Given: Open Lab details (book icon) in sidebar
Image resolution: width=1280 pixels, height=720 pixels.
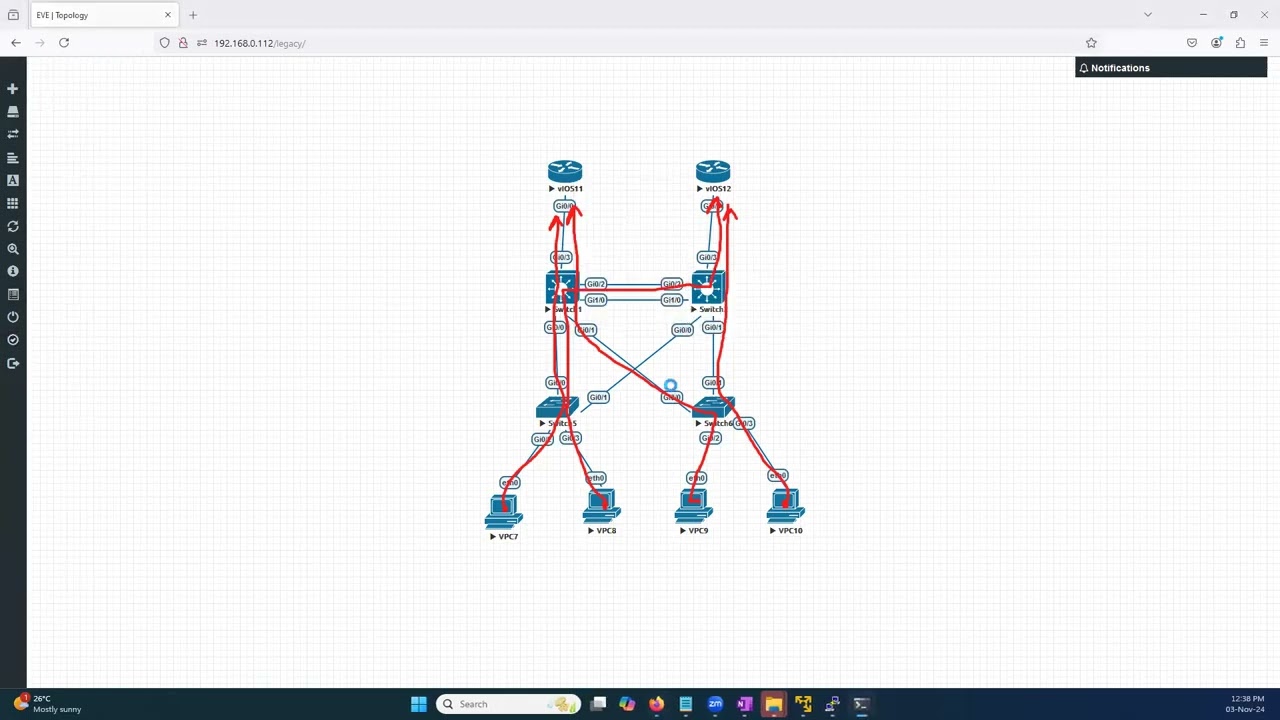Looking at the screenshot, I should [13, 295].
